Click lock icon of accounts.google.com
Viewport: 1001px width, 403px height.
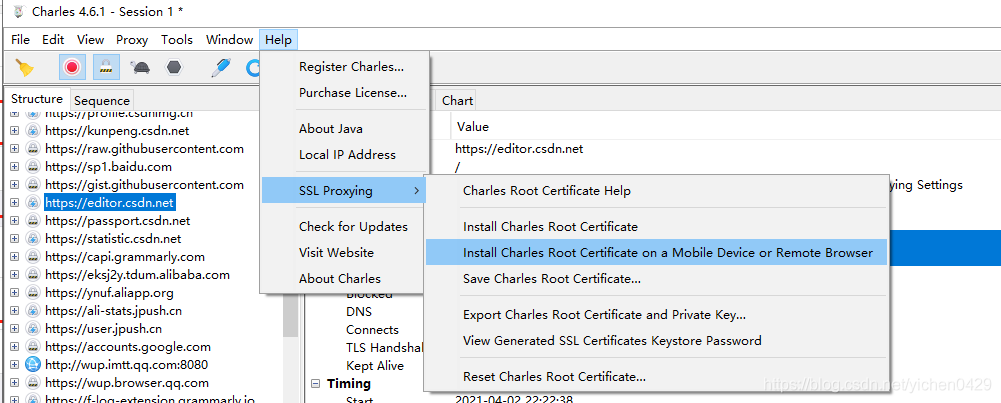coord(32,347)
